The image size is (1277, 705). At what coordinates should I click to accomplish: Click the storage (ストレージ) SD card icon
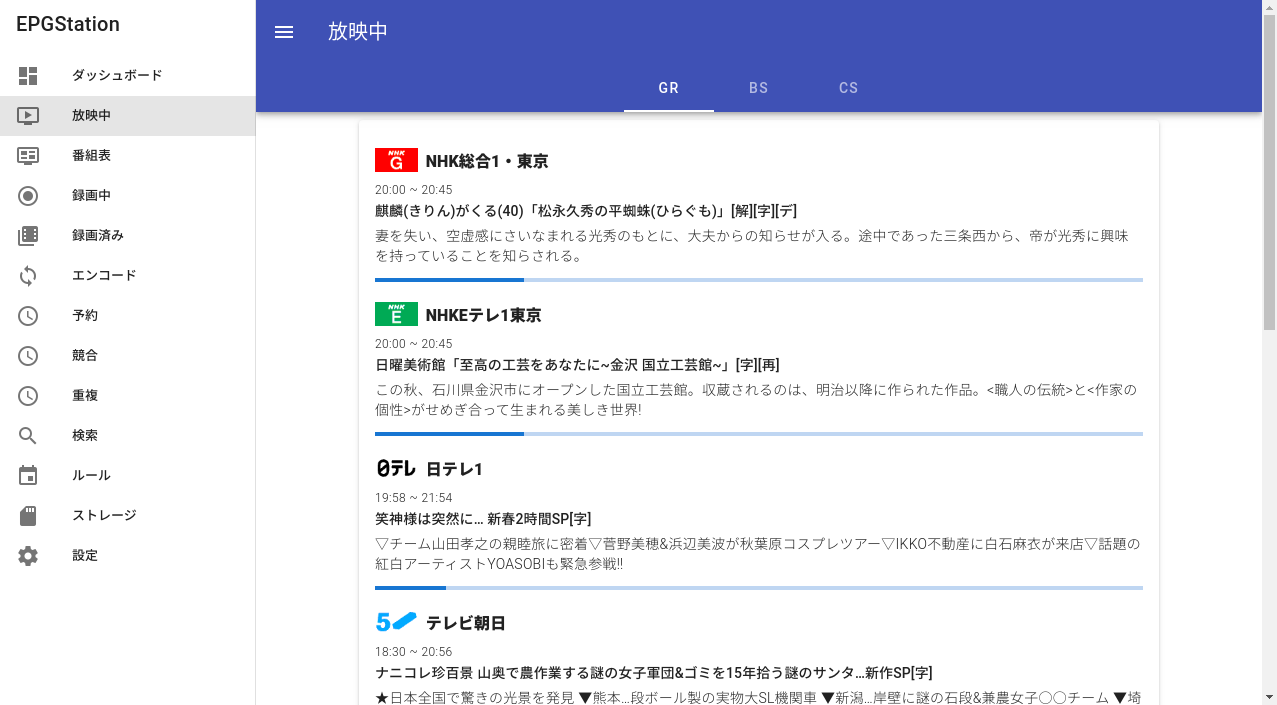[x=28, y=516]
